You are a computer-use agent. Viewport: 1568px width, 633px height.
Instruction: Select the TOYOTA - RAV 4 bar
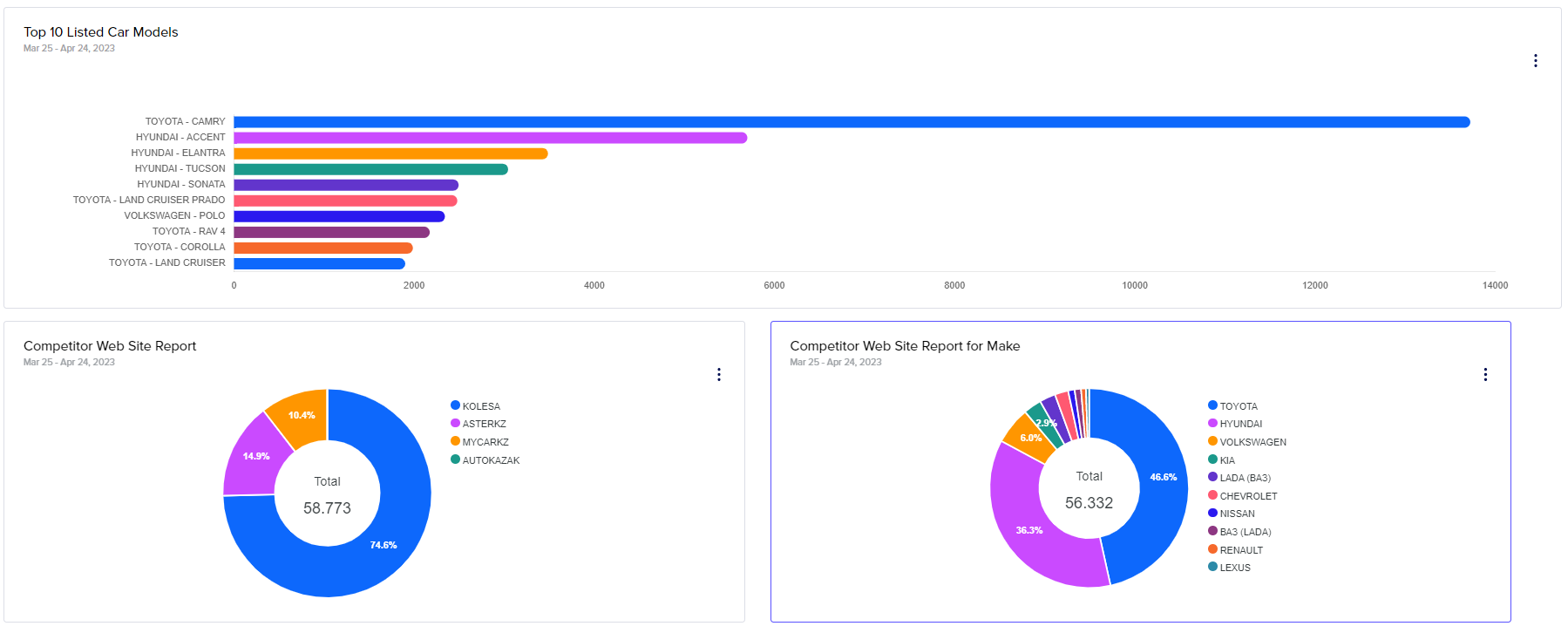tap(331, 232)
